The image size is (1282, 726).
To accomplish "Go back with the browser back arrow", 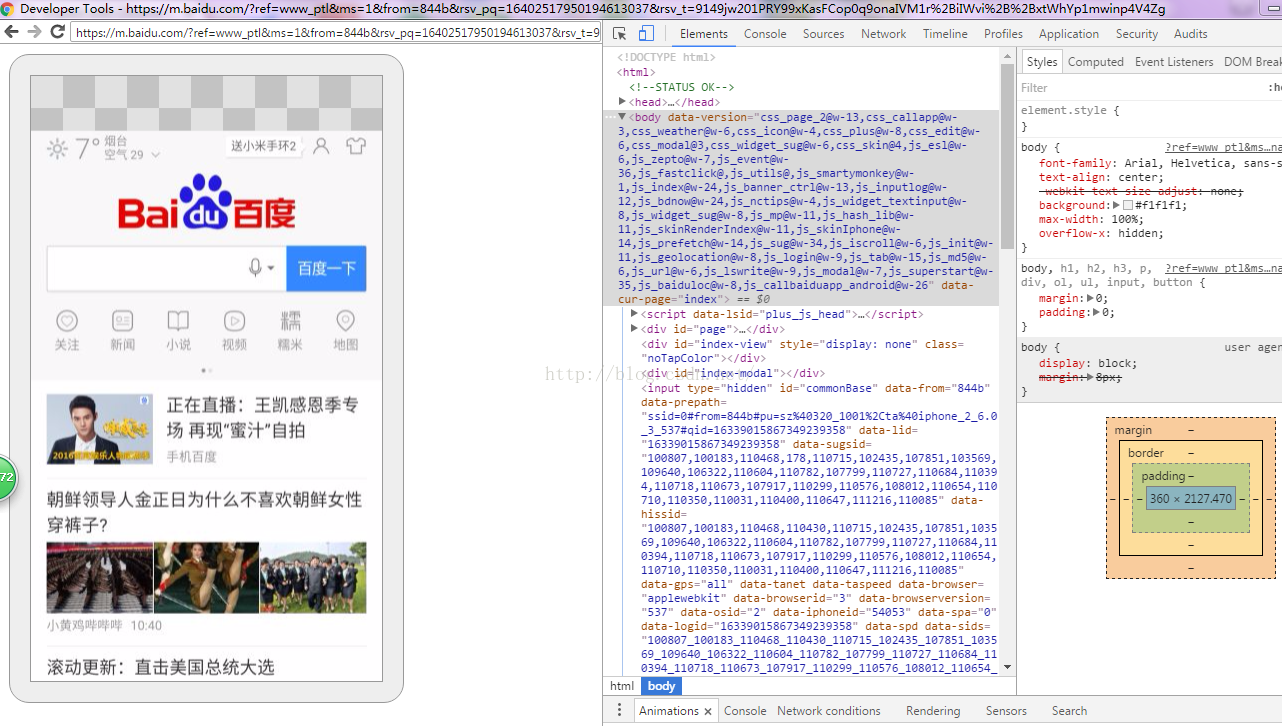I will coord(12,32).
